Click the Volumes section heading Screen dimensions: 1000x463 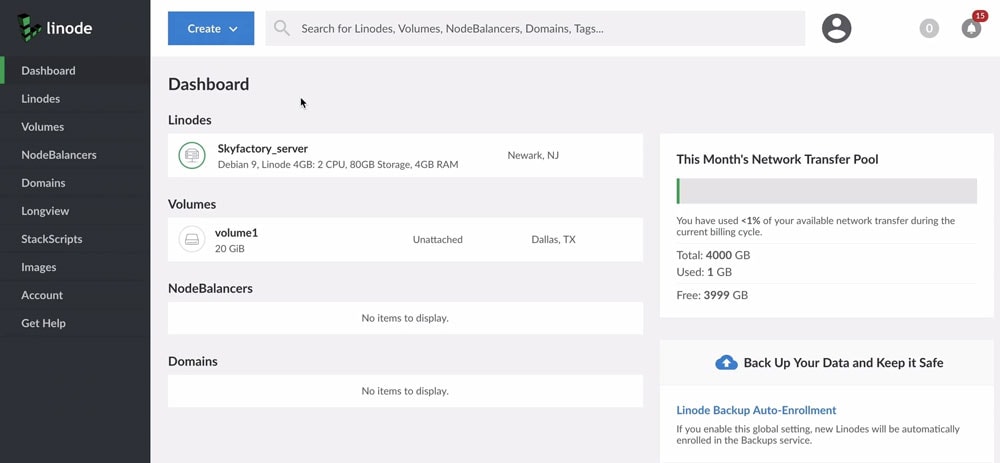[x=192, y=204]
